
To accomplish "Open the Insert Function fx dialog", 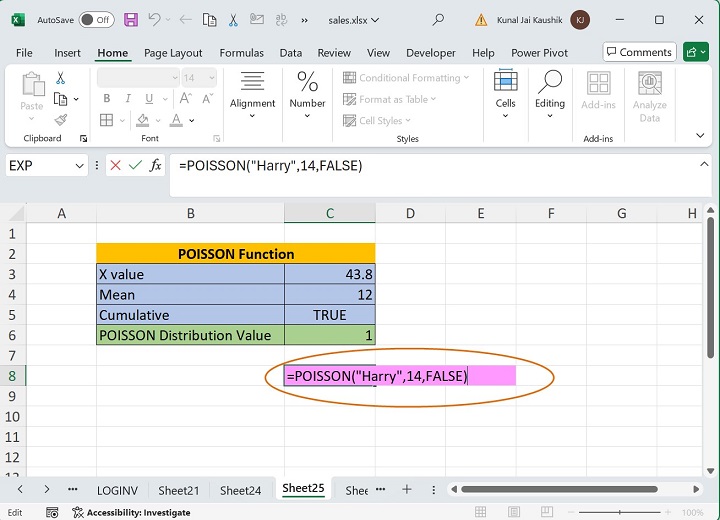I will pyautogui.click(x=156, y=166).
